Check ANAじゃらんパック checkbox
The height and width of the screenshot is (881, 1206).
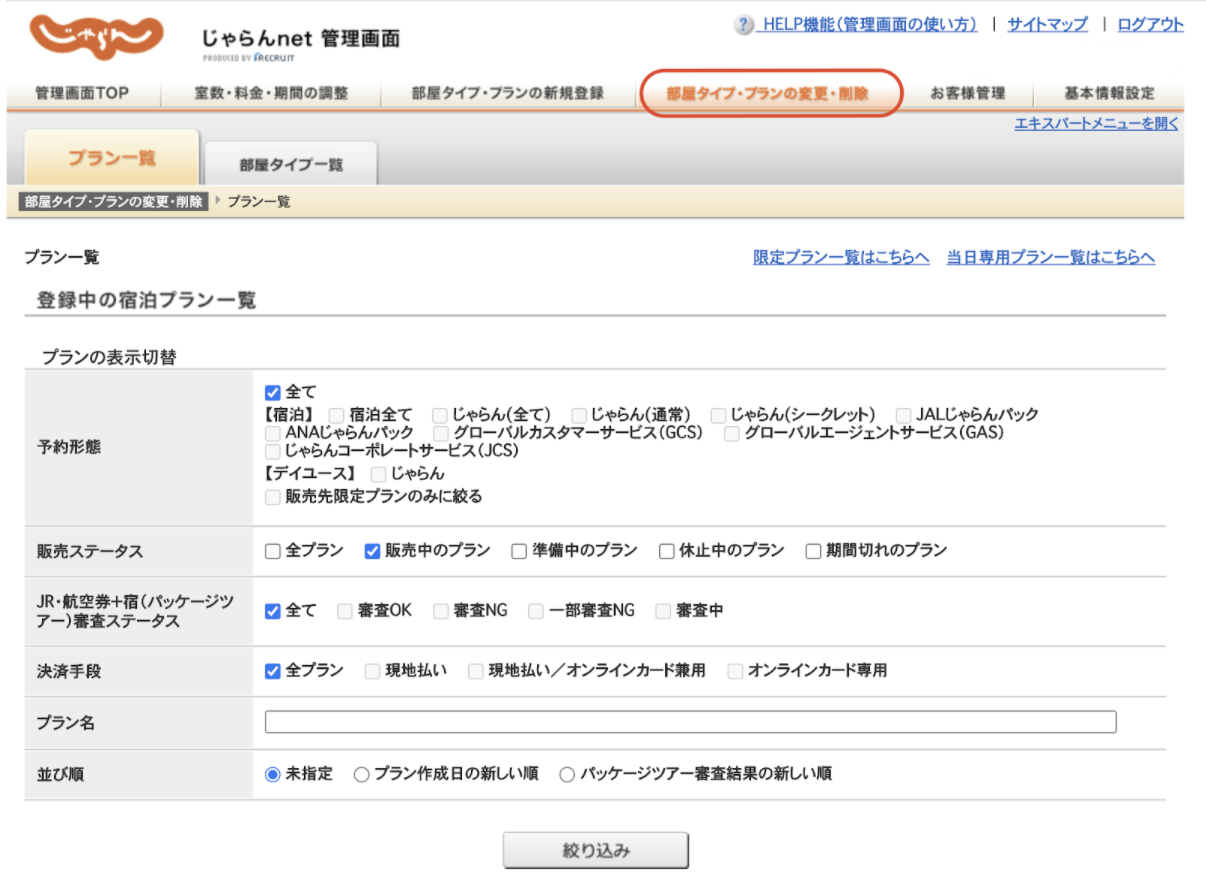pos(273,433)
